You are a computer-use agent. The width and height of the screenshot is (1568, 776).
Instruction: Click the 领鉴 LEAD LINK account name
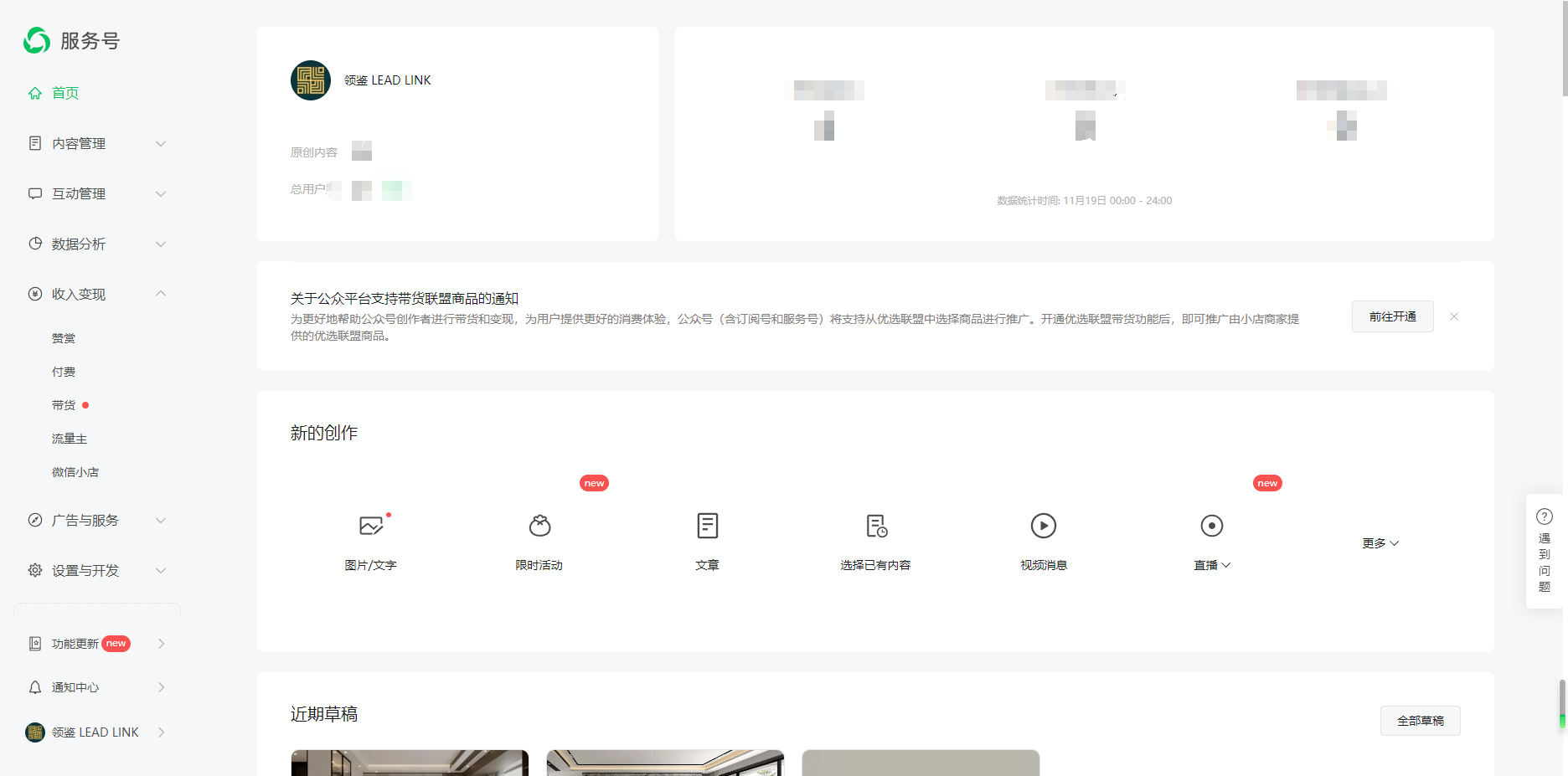coord(388,80)
